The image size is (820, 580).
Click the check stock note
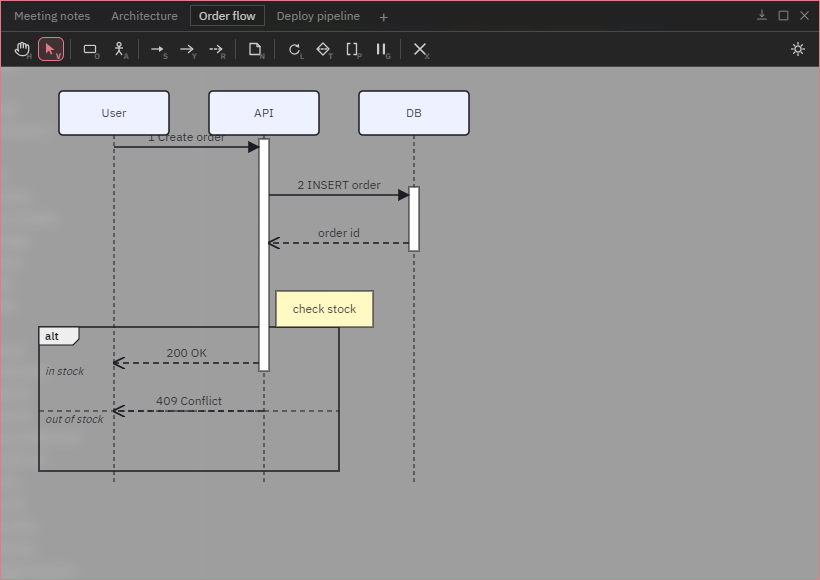tap(324, 309)
